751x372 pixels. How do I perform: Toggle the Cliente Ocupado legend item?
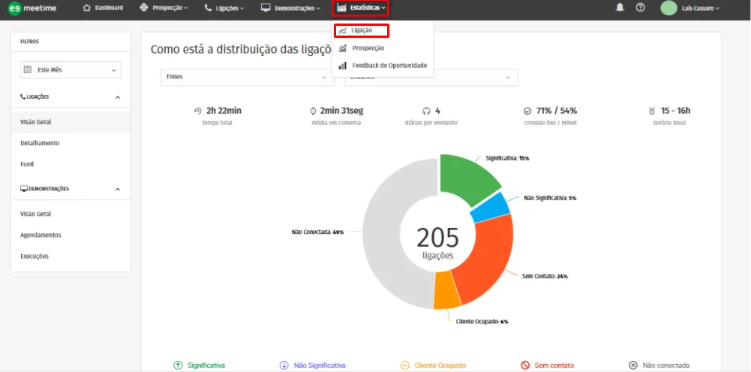[x=433, y=365]
